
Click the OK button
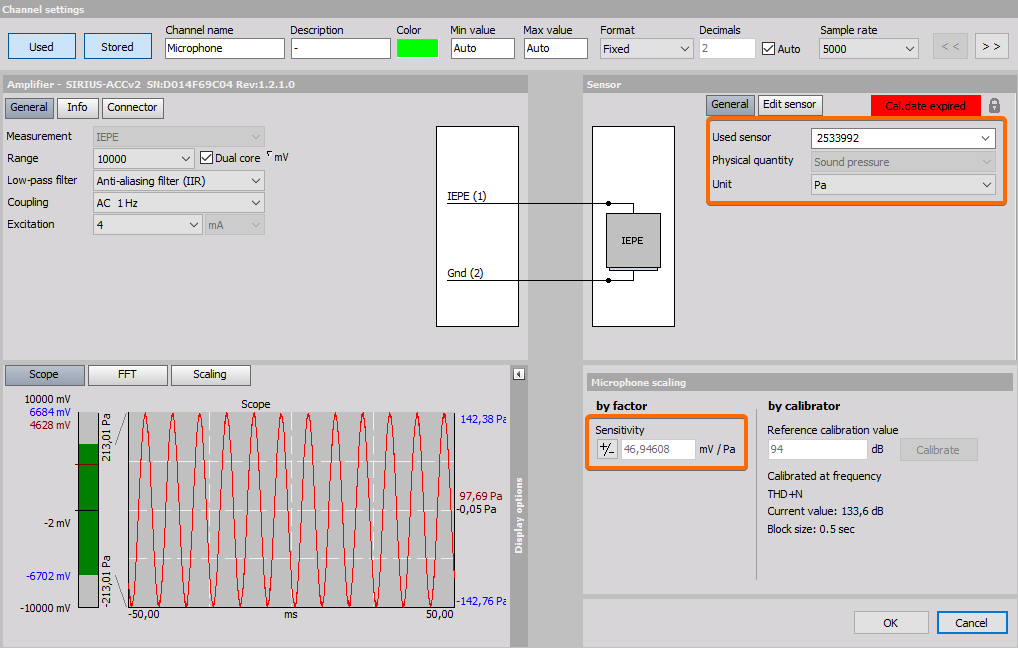891,623
